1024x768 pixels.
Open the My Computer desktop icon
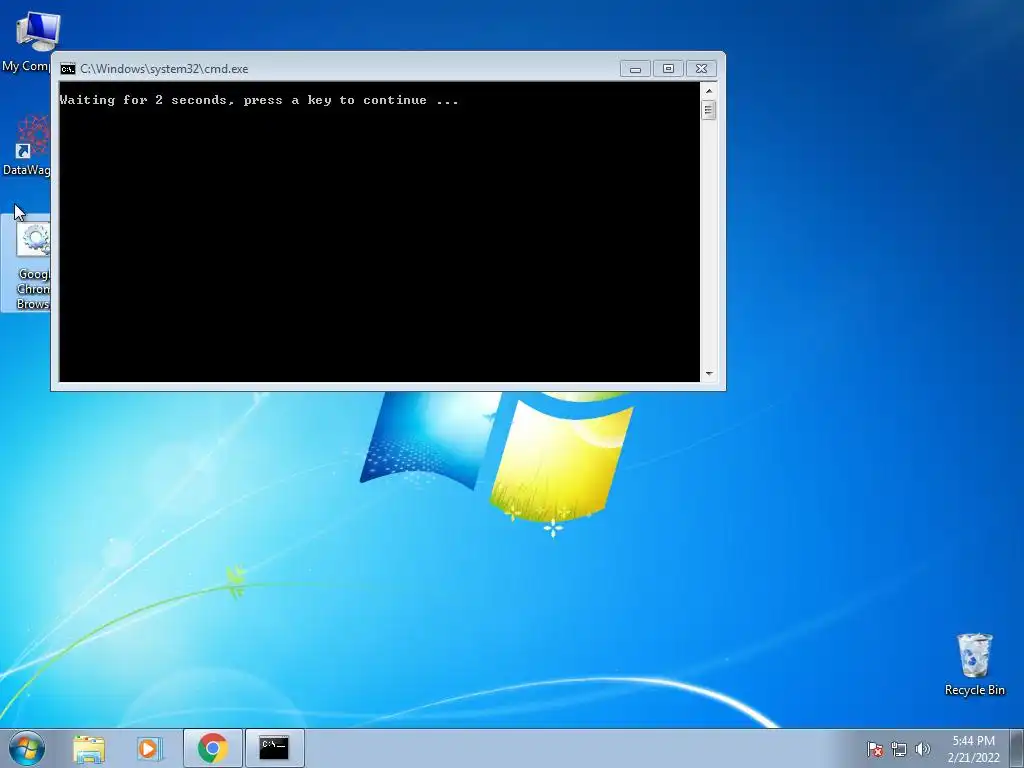(26, 40)
